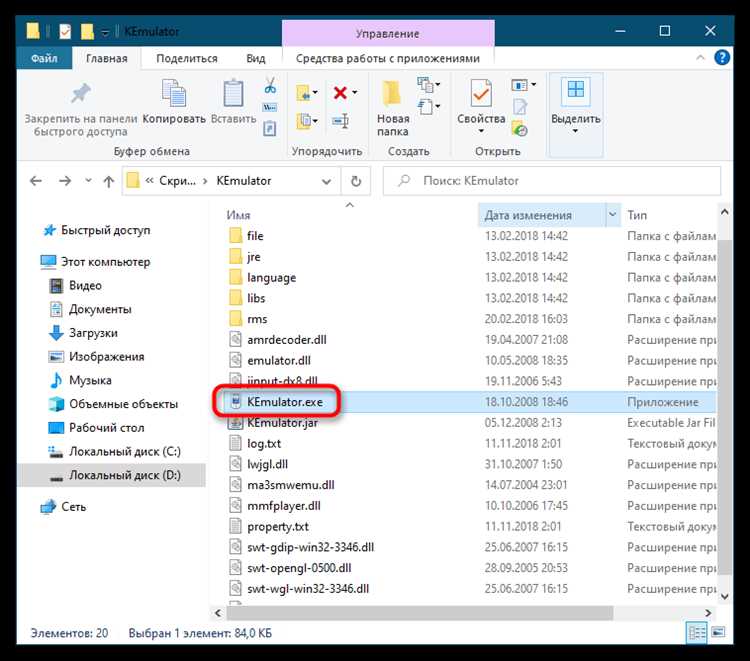Click the Управление contextual tab
Image resolution: width=750 pixels, height=661 pixels.
click(x=387, y=33)
